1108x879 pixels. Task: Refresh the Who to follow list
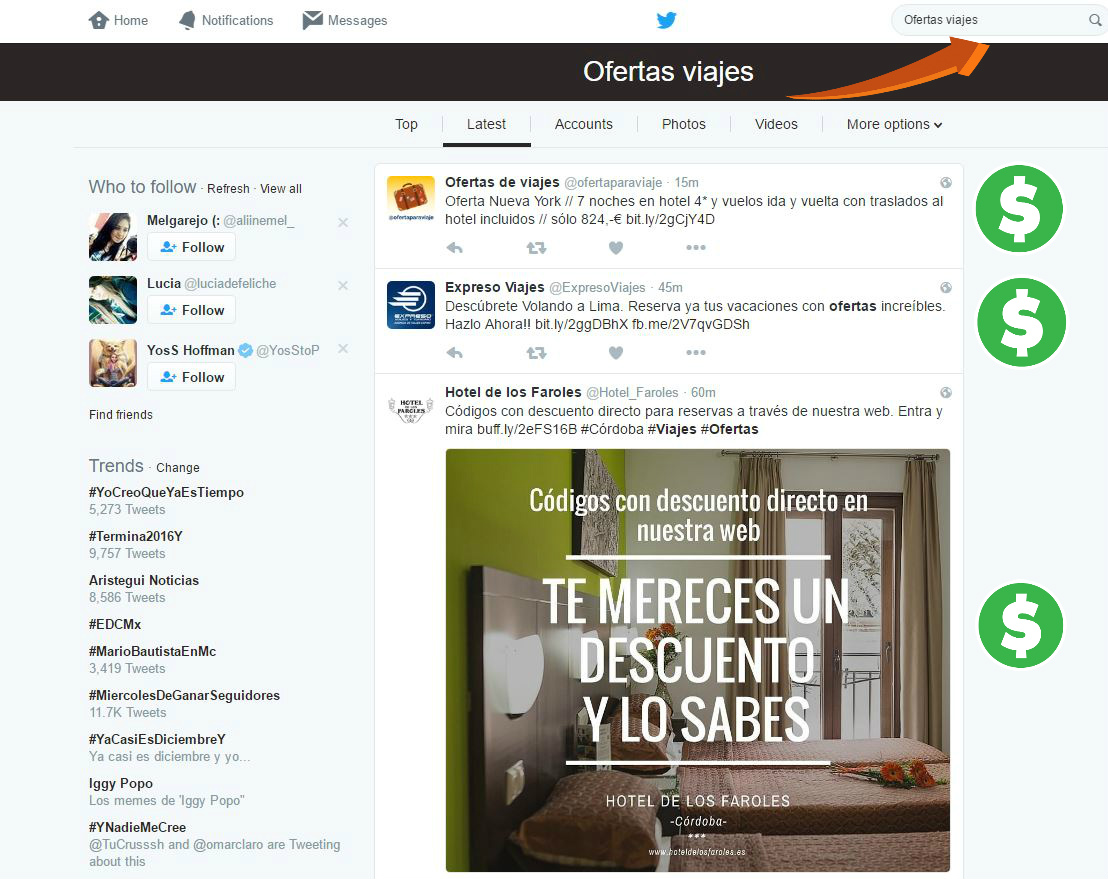[228, 189]
